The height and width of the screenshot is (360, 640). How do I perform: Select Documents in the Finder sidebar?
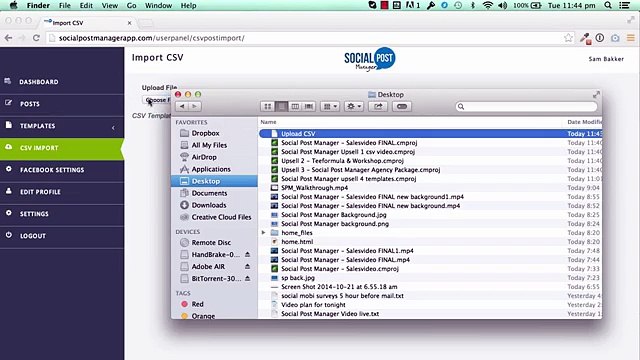coord(209,193)
